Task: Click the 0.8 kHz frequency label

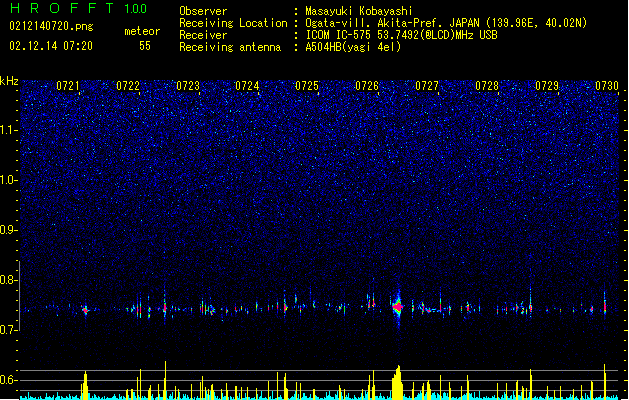Action: click(x=8, y=280)
